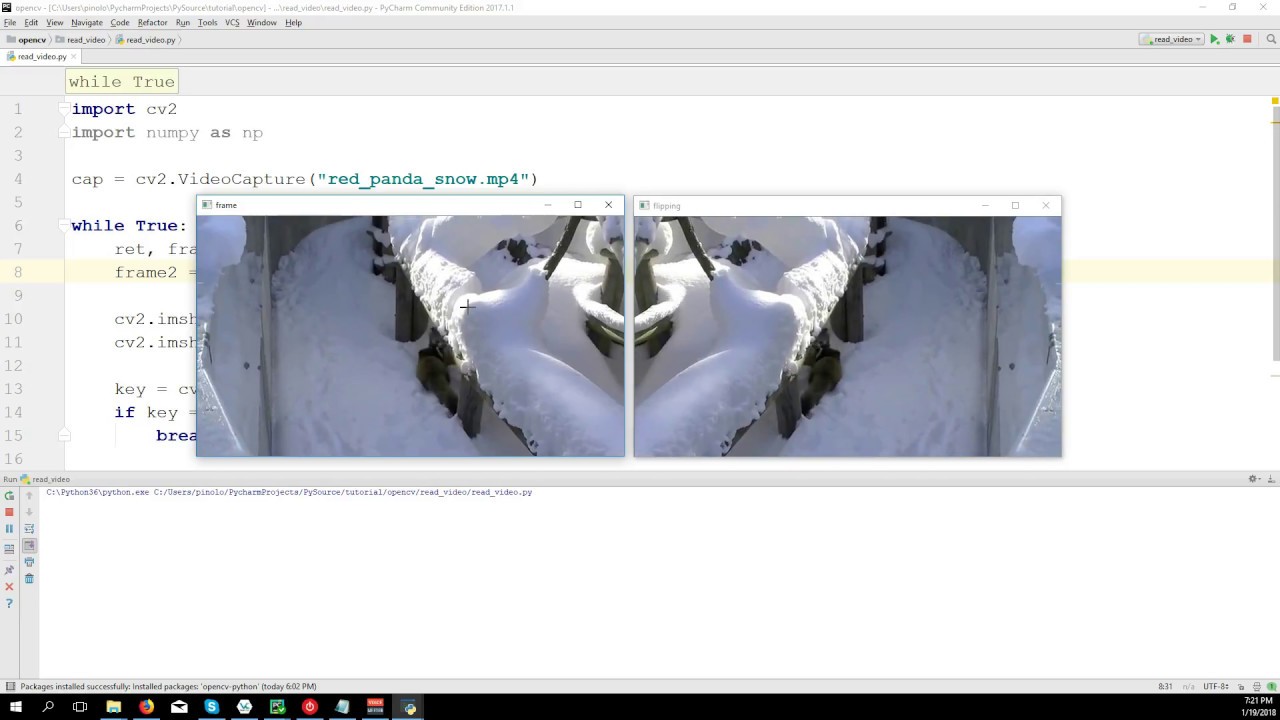The width and height of the screenshot is (1280, 720).
Task: Pause the running program via pause icon
Action: click(9, 528)
